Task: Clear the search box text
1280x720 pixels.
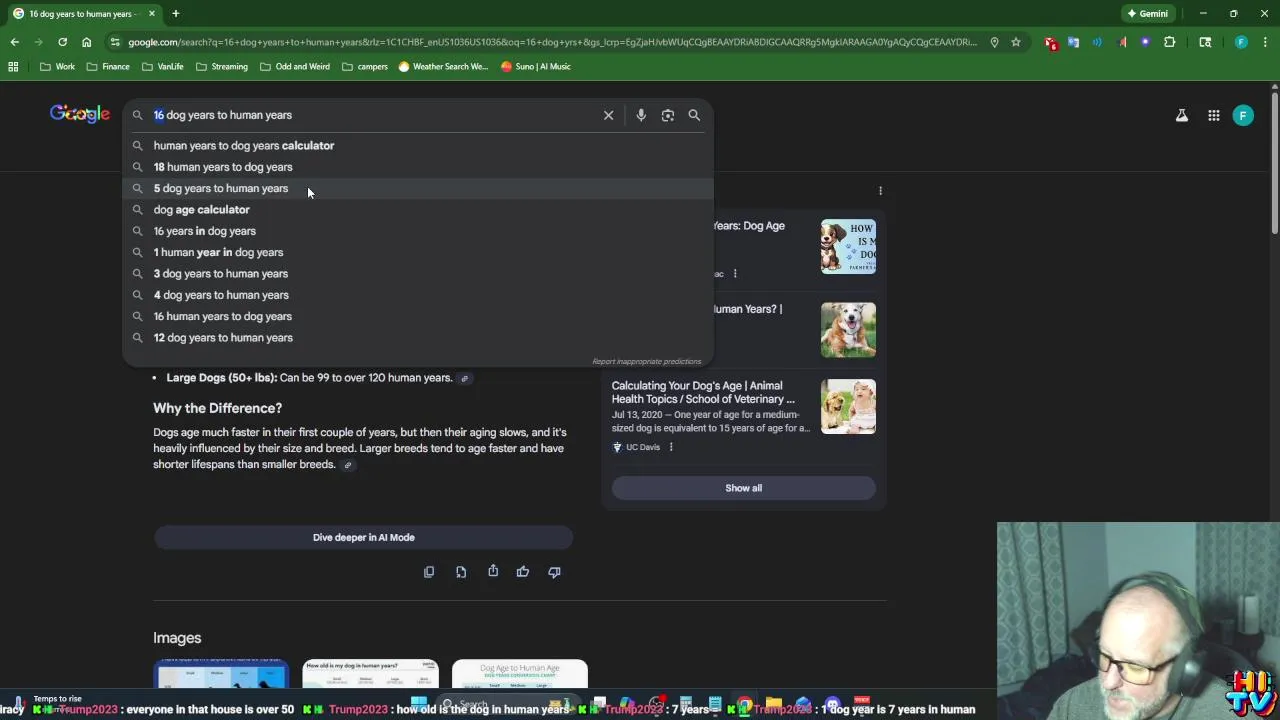Action: tap(608, 115)
